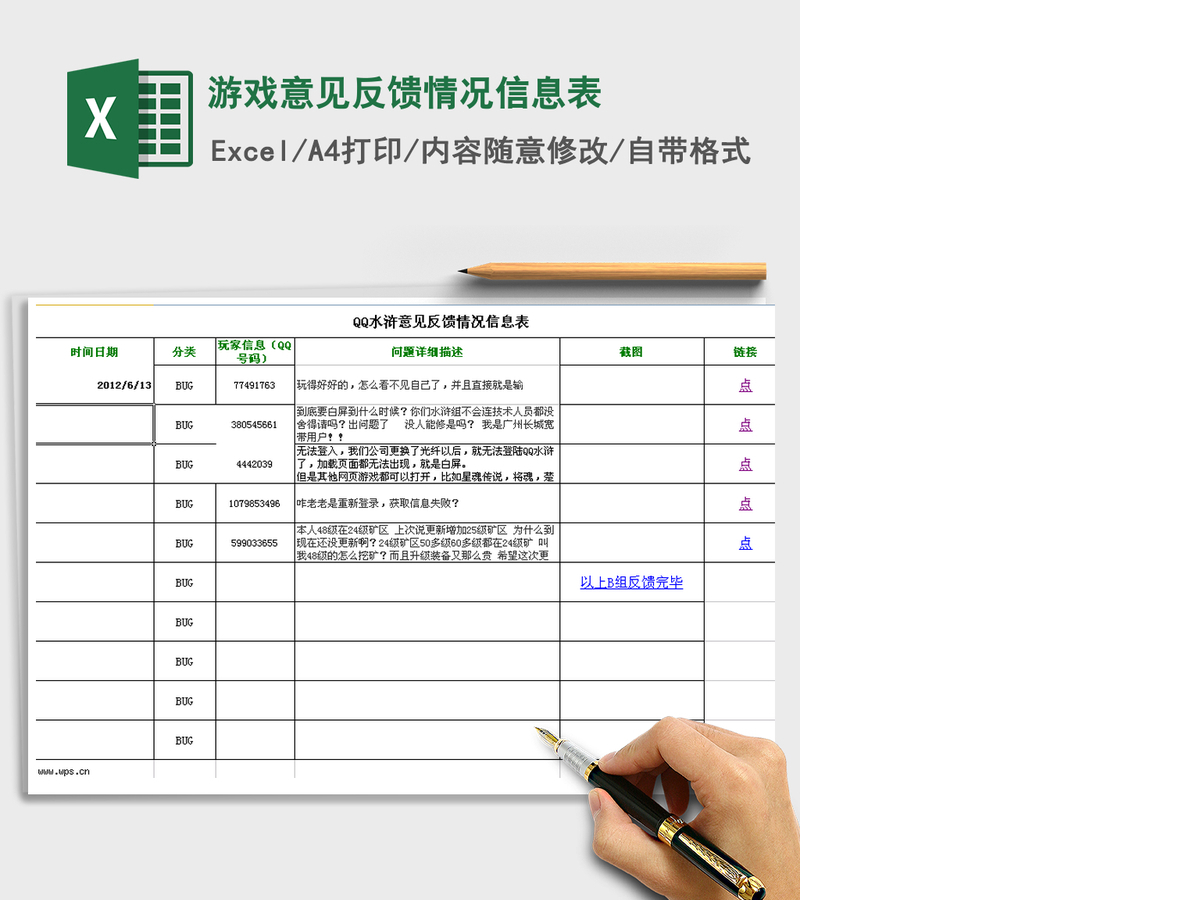1200x900 pixels.
Task: Click the 问题详细描述 column header
Action: tap(427, 352)
